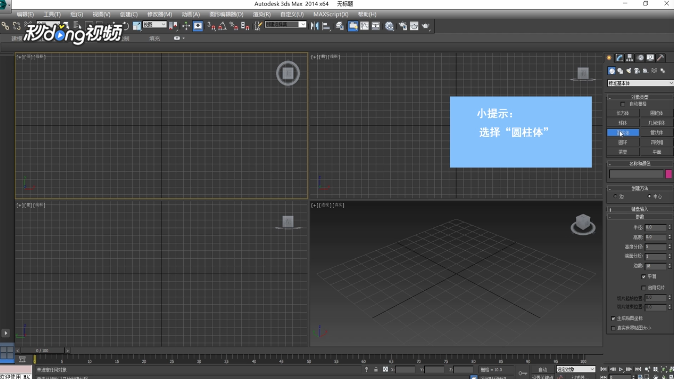Screen dimensions: 674x379
Task: Enable the 真实世界贴图大小 checkbox
Action: pyautogui.click(x=613, y=328)
